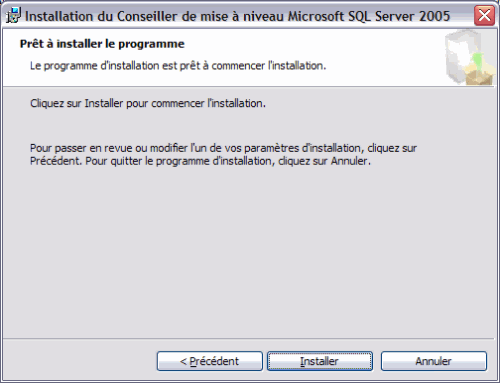Click the word "Installer" in the instruction sentence
This screenshot has width=500, height=383.
coord(104,103)
